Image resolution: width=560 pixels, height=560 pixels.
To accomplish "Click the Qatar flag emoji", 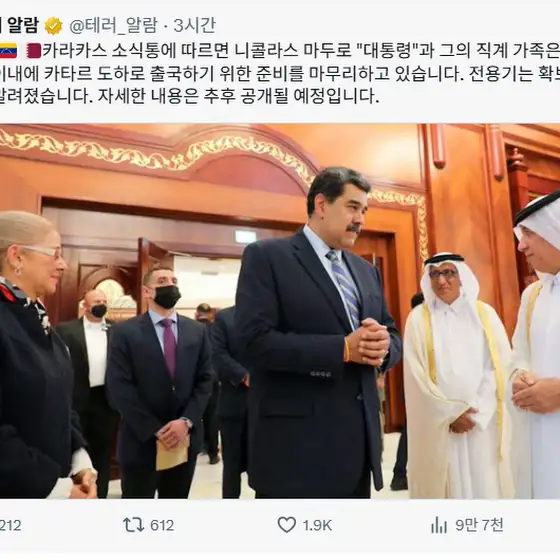I will coord(34,51).
